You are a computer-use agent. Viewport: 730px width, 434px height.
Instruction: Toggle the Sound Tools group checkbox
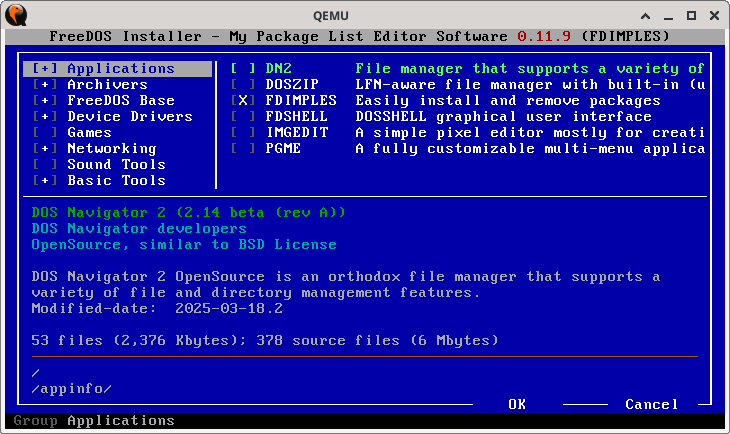point(45,164)
